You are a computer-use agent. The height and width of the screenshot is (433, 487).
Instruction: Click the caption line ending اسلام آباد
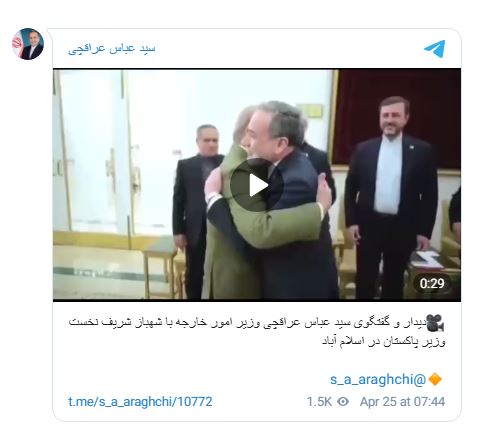(384, 342)
